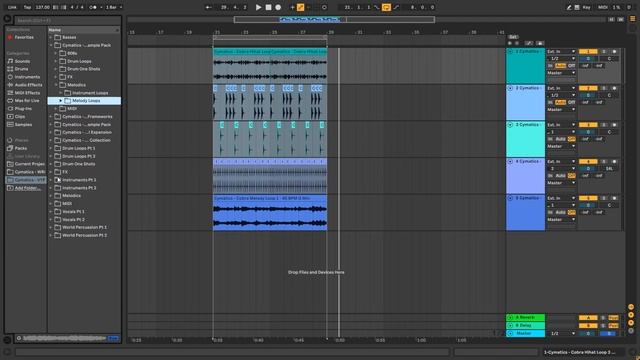The height and width of the screenshot is (360, 640).
Task: Expand the 808s folder
Action: pos(56,53)
